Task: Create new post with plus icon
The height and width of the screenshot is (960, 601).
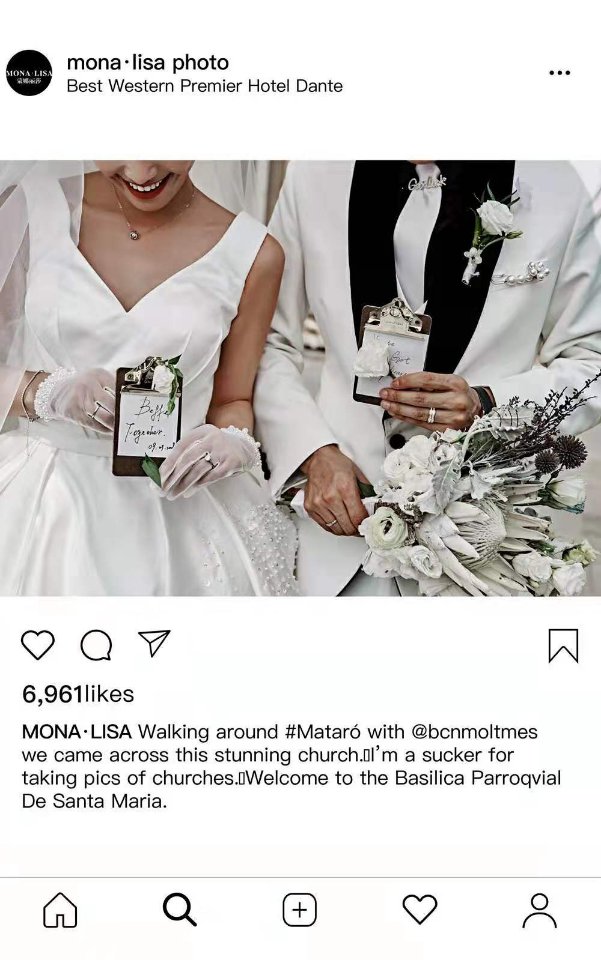Action: [299, 910]
